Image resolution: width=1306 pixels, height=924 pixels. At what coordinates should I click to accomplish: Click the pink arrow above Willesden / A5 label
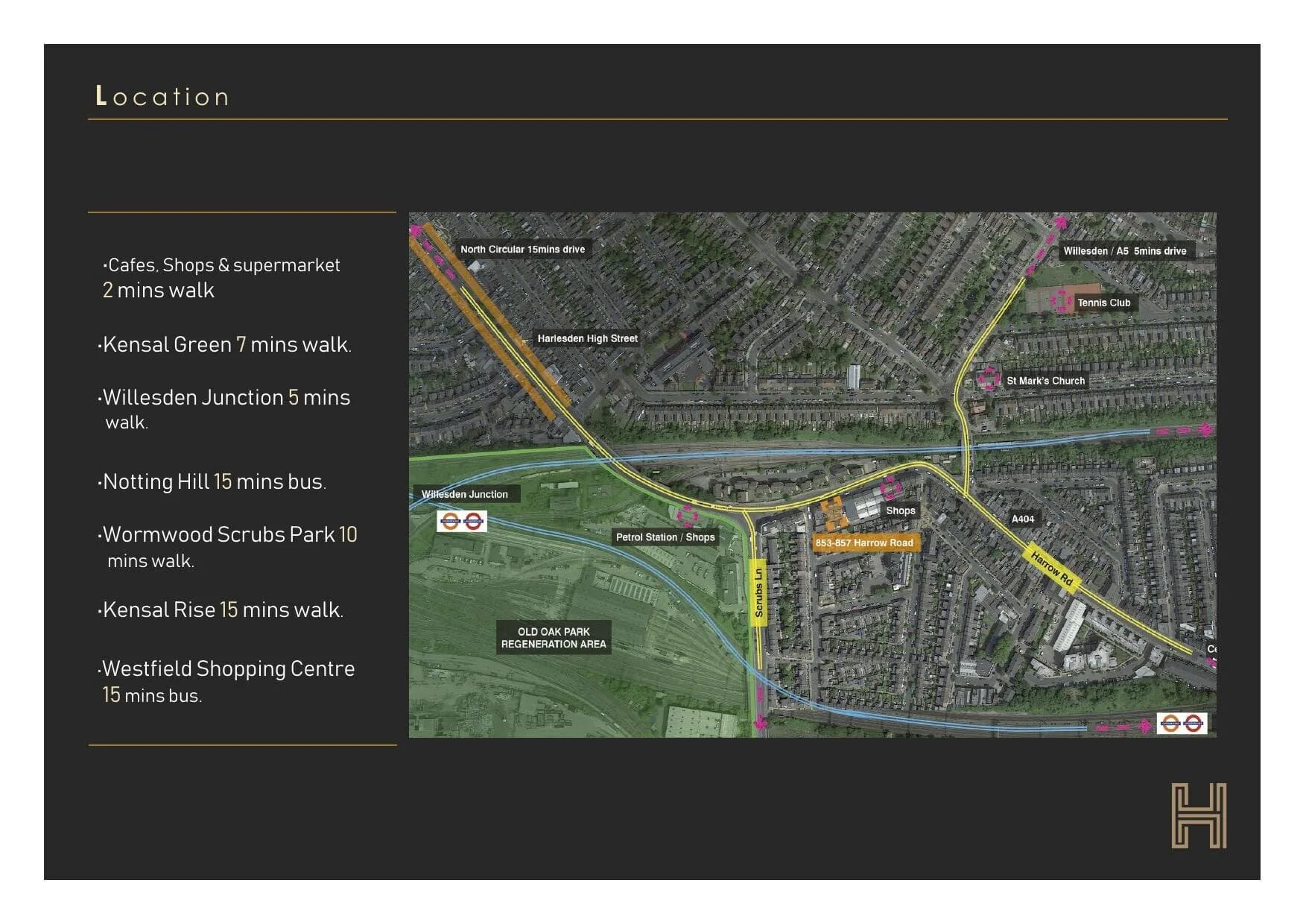[1060, 222]
